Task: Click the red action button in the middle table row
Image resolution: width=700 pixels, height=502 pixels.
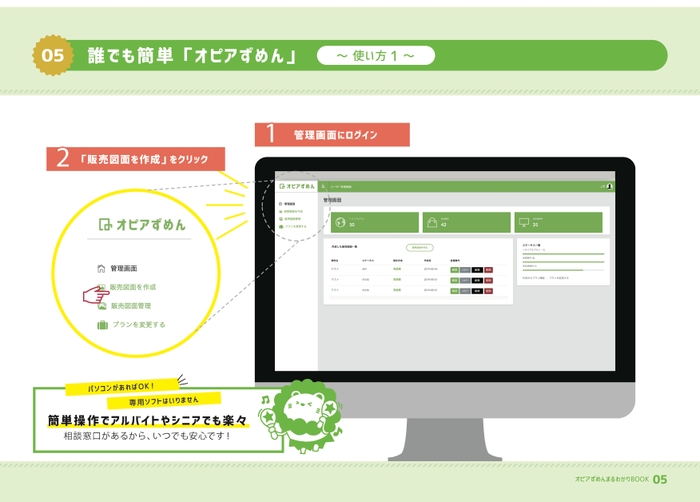Action: click(x=488, y=280)
